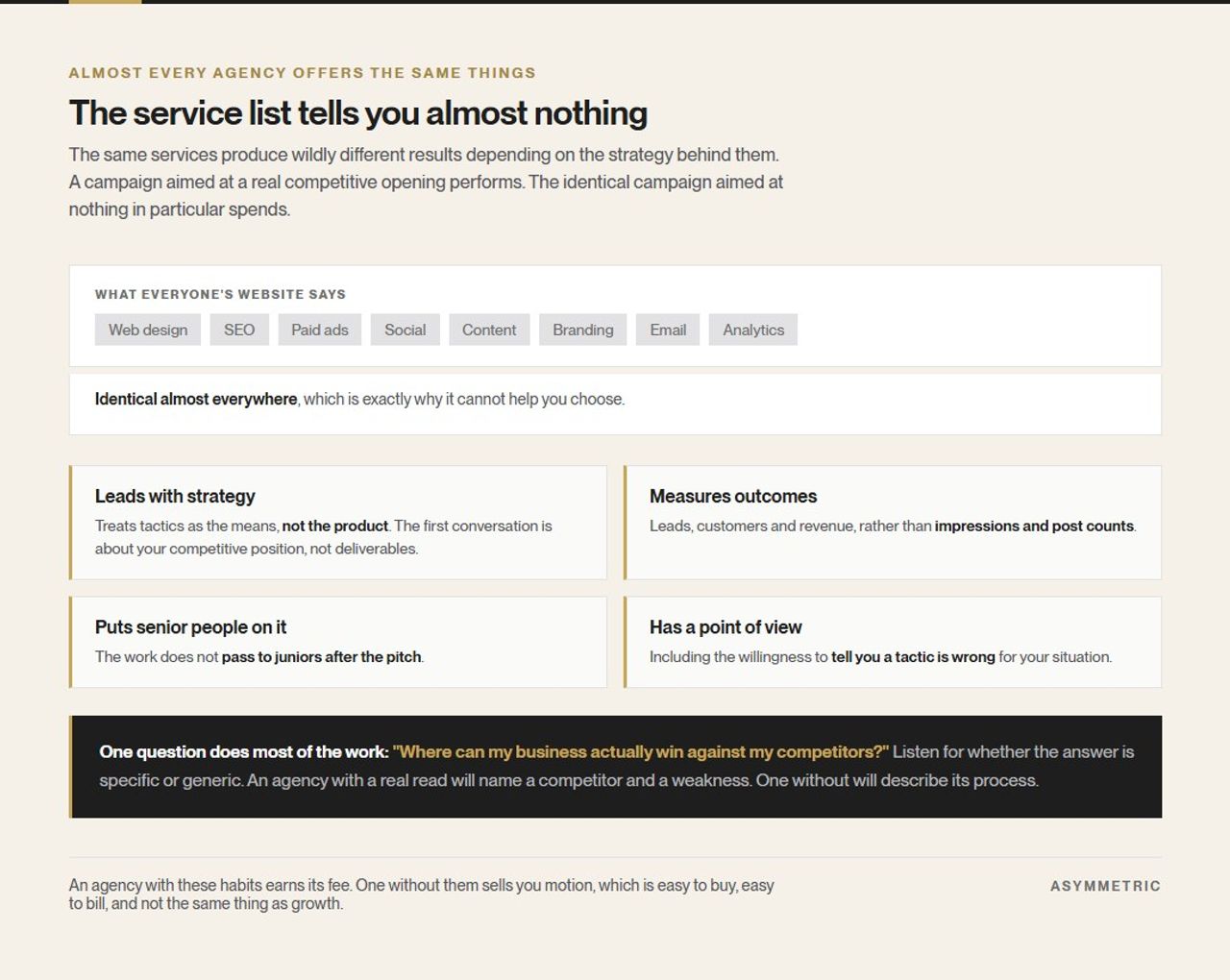Click the Content tag
This screenshot has height=980, width=1230.
(x=489, y=330)
